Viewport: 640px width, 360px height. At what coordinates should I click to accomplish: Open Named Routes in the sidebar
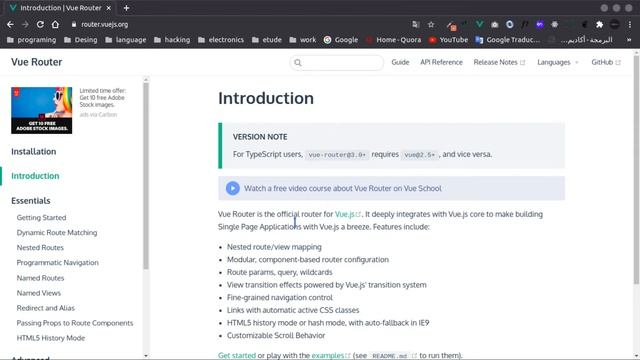(x=40, y=278)
